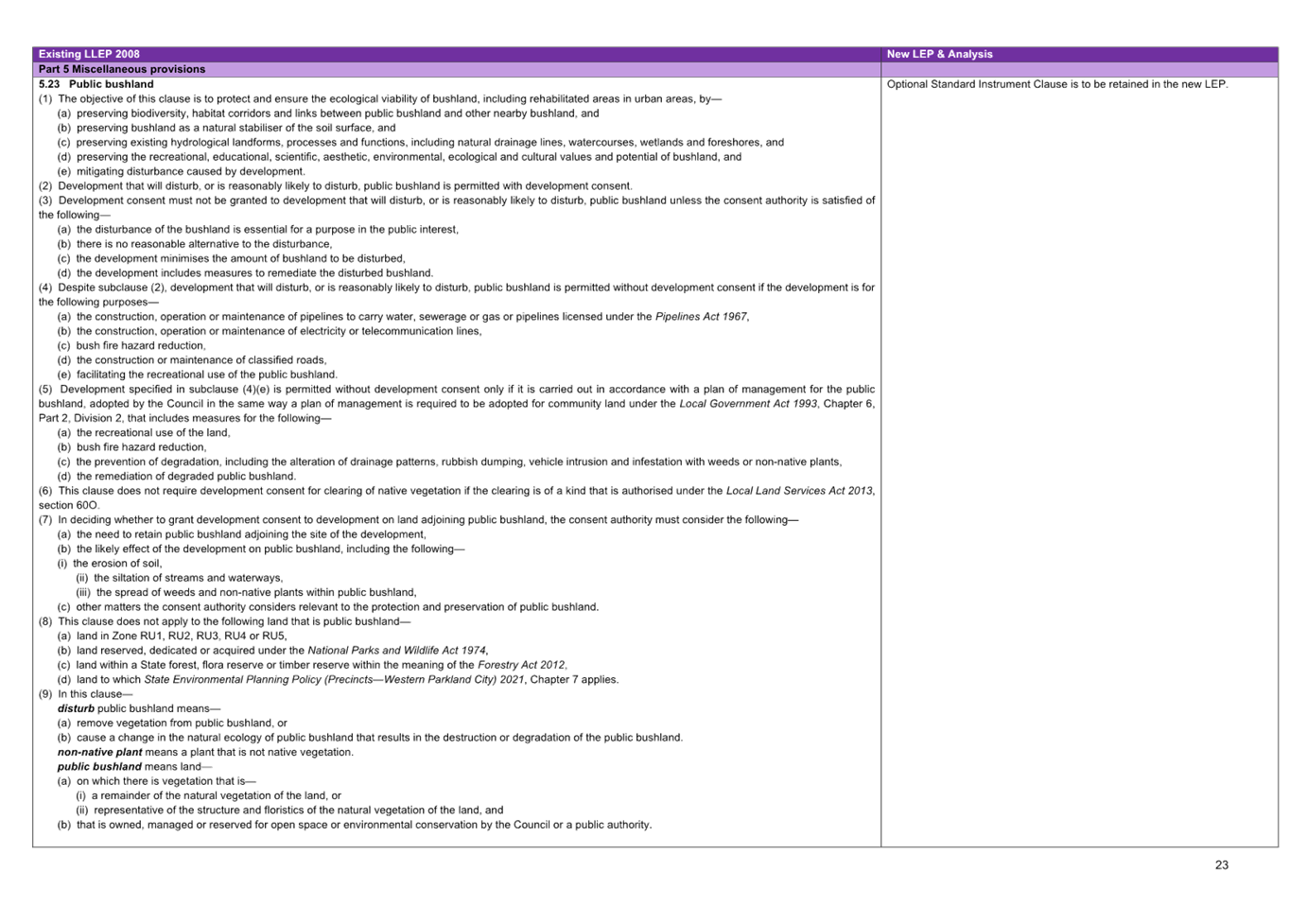The height and width of the screenshot is (924, 1307).
Task: Click line 'the construction or maintenance of classified roads'
Action: (x=192, y=360)
